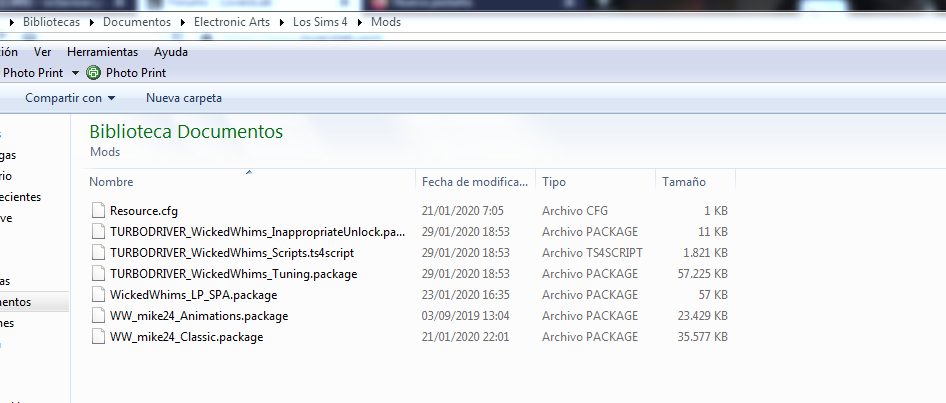The height and width of the screenshot is (403, 946).
Task: Select the highlighted Documentos sidebar item
Action: pyautogui.click(x=33, y=302)
